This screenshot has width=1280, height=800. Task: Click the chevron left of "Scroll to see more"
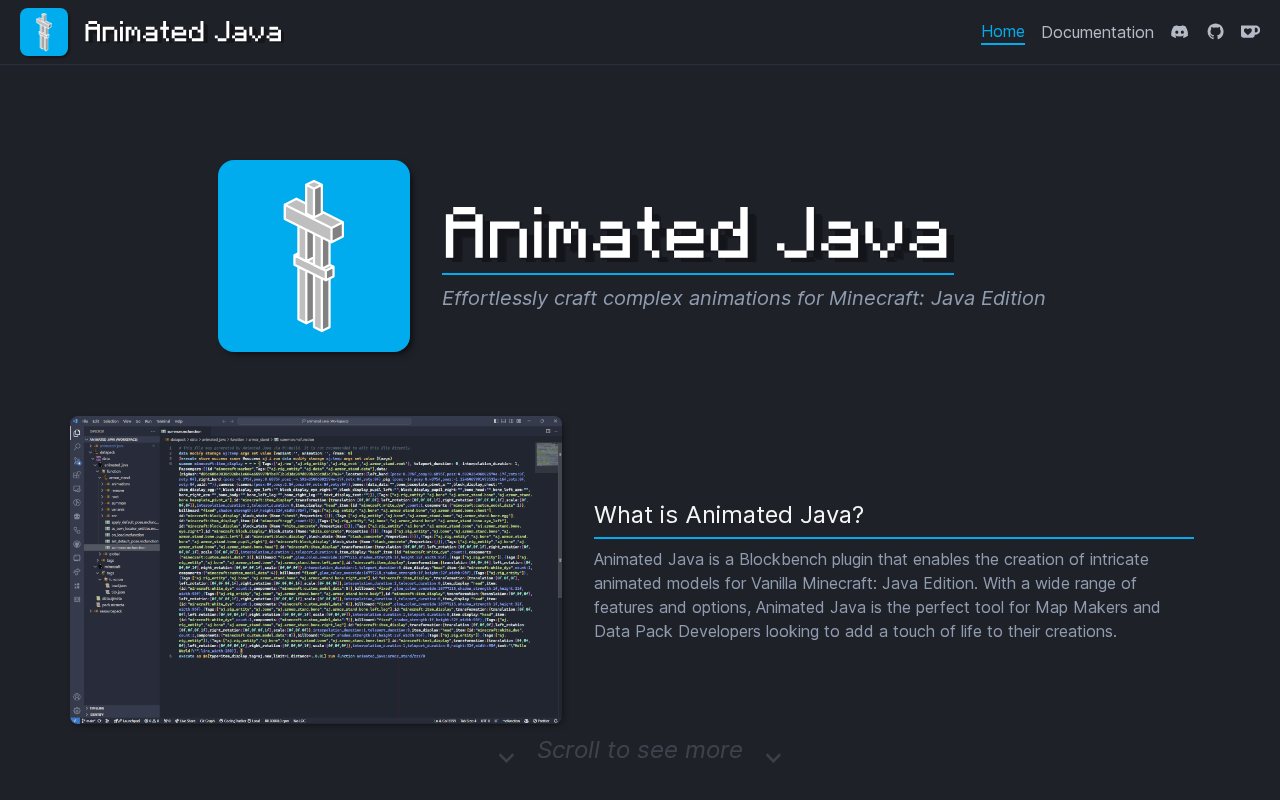click(507, 758)
